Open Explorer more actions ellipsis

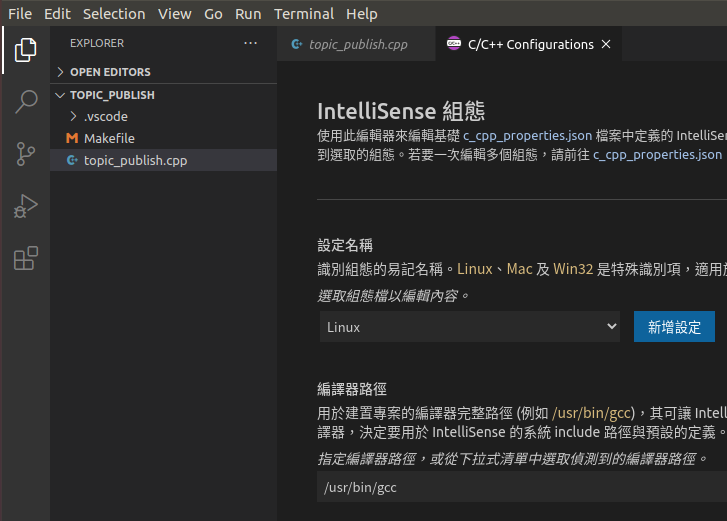[x=250, y=43]
